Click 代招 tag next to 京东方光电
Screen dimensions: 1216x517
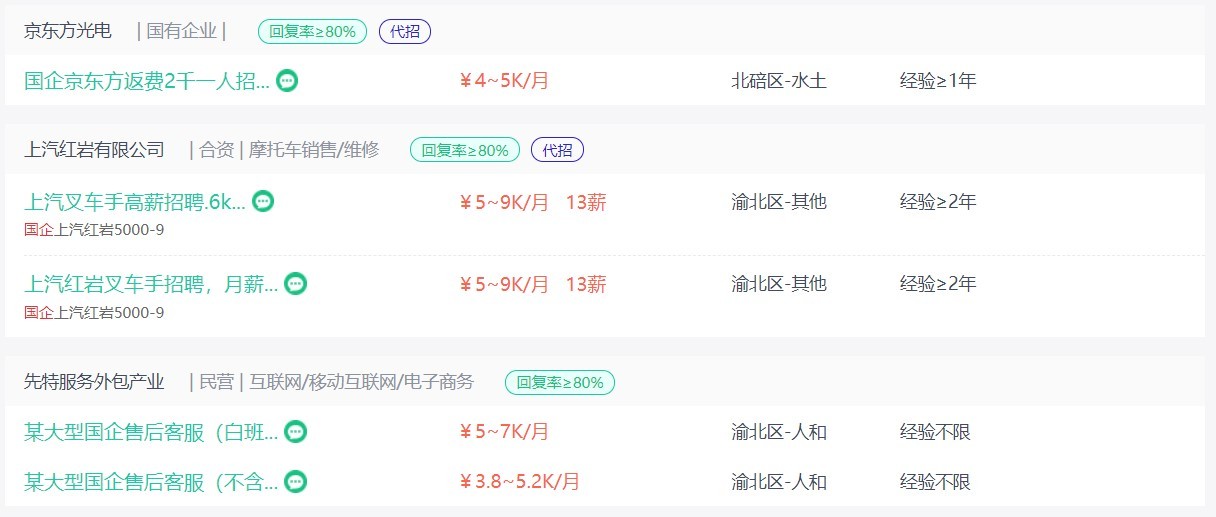coord(405,31)
